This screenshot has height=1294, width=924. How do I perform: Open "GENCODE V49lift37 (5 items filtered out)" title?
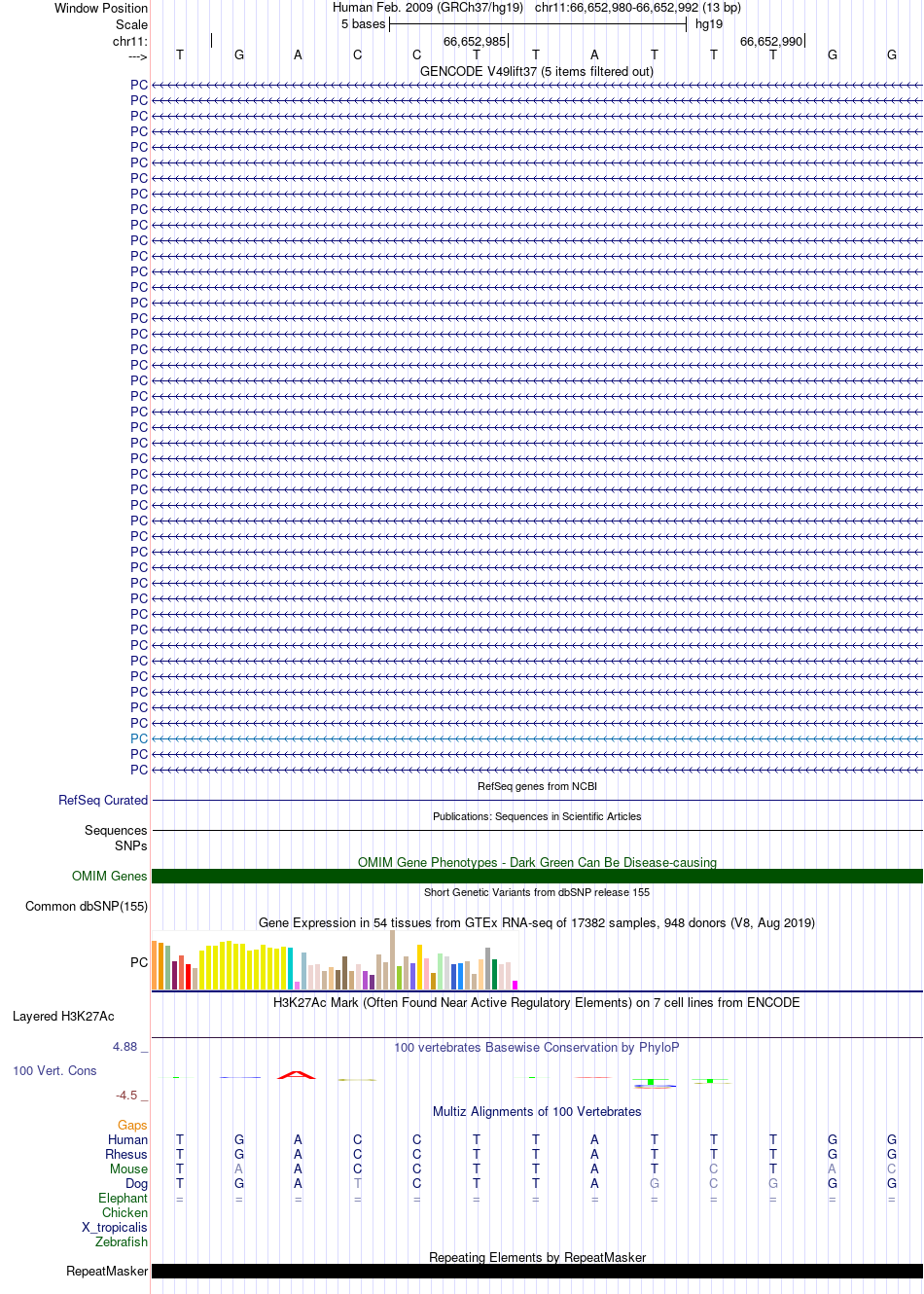tap(537, 71)
